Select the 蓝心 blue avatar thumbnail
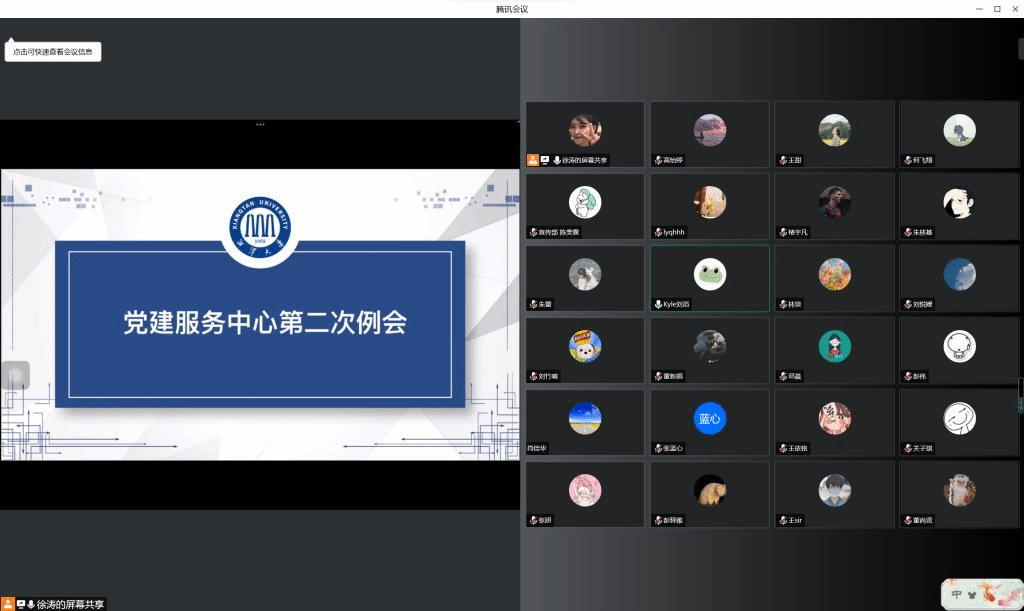 click(x=710, y=418)
